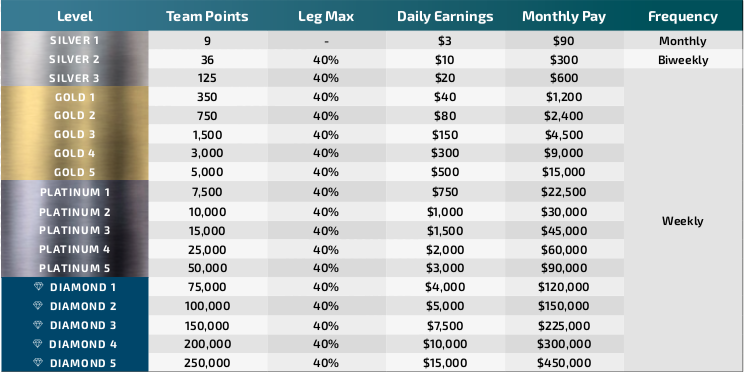745x372 pixels.
Task: Click the diamond icon beside Diamond 3
Action: pyautogui.click(x=38, y=324)
